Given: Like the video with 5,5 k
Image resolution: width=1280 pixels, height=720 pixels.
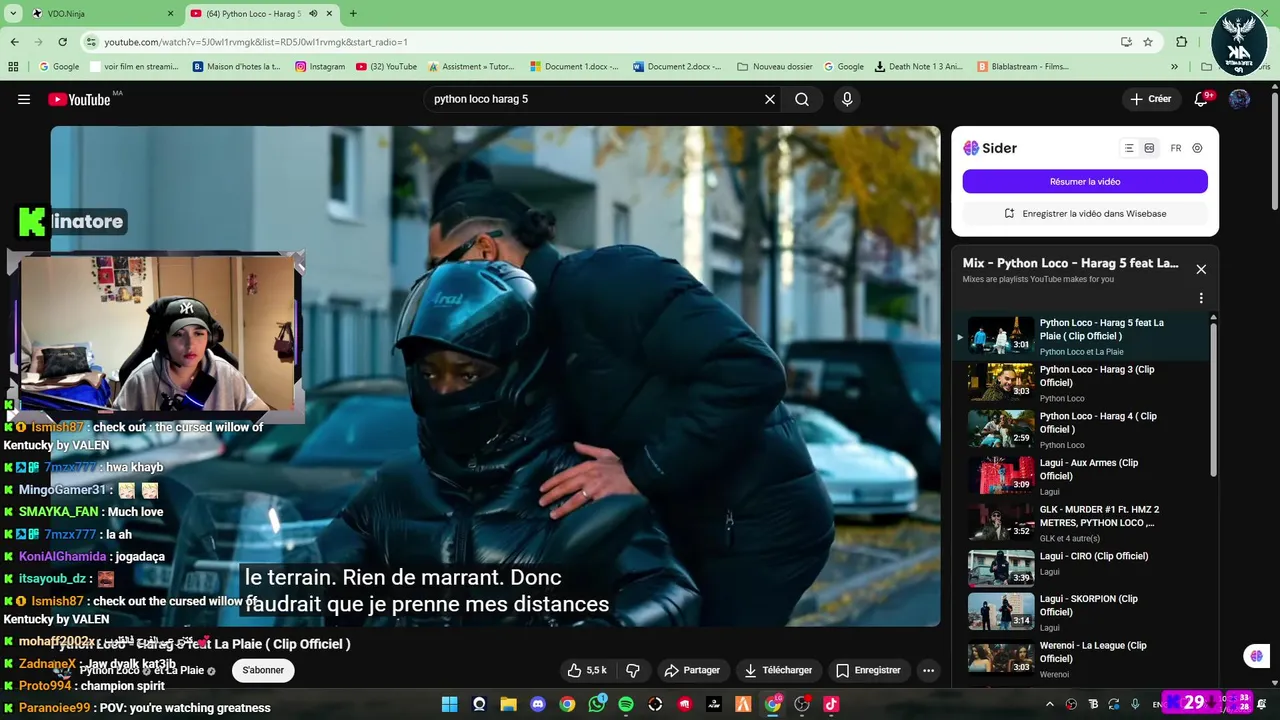Looking at the screenshot, I should (x=587, y=670).
